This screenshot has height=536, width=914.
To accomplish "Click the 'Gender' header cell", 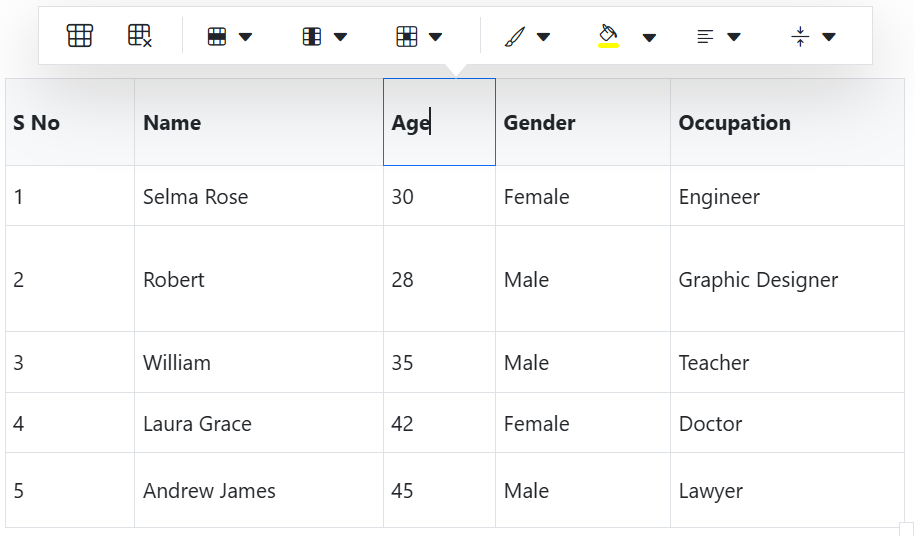I will pyautogui.click(x=583, y=122).
